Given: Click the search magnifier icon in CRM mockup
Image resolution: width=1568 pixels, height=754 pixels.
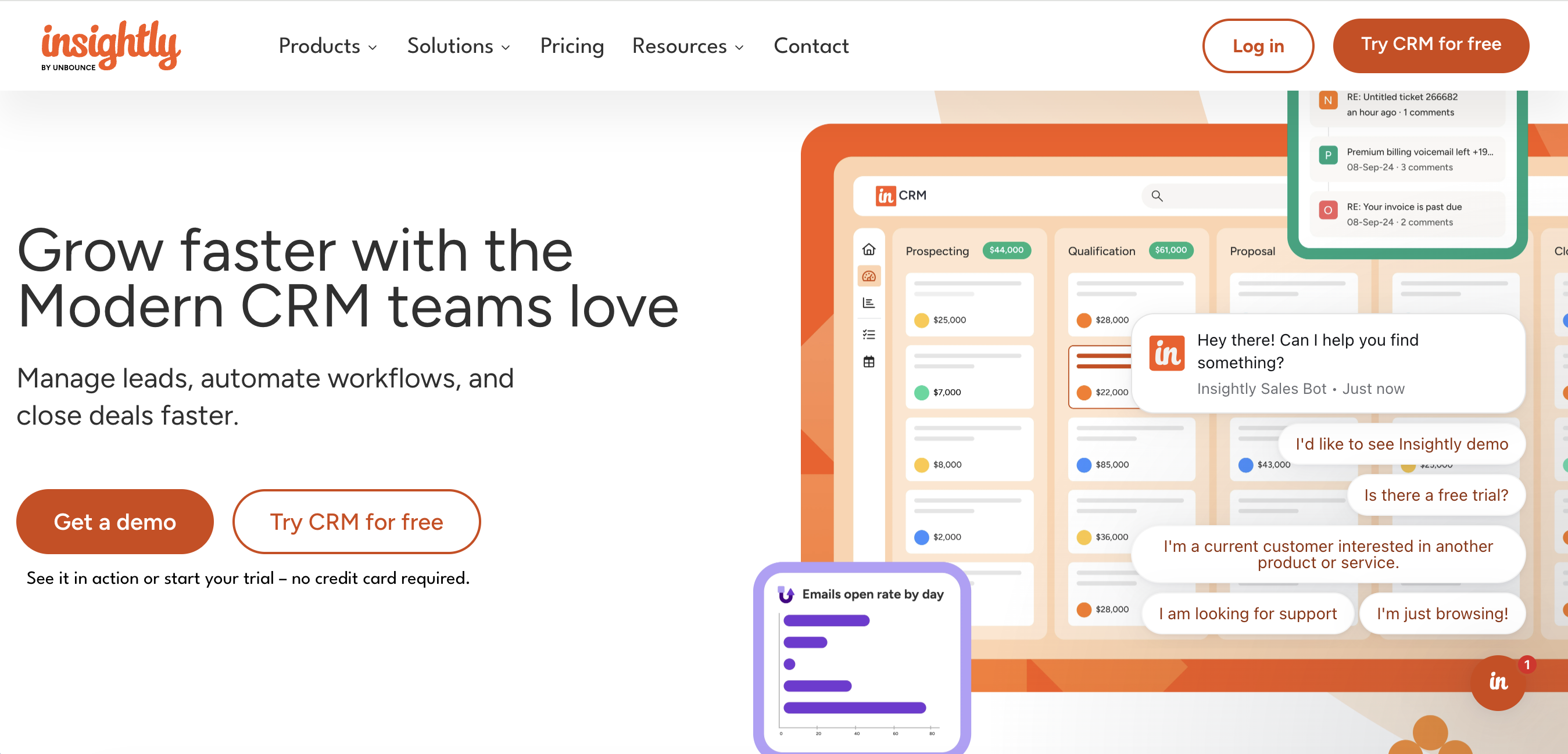Looking at the screenshot, I should [x=1157, y=196].
